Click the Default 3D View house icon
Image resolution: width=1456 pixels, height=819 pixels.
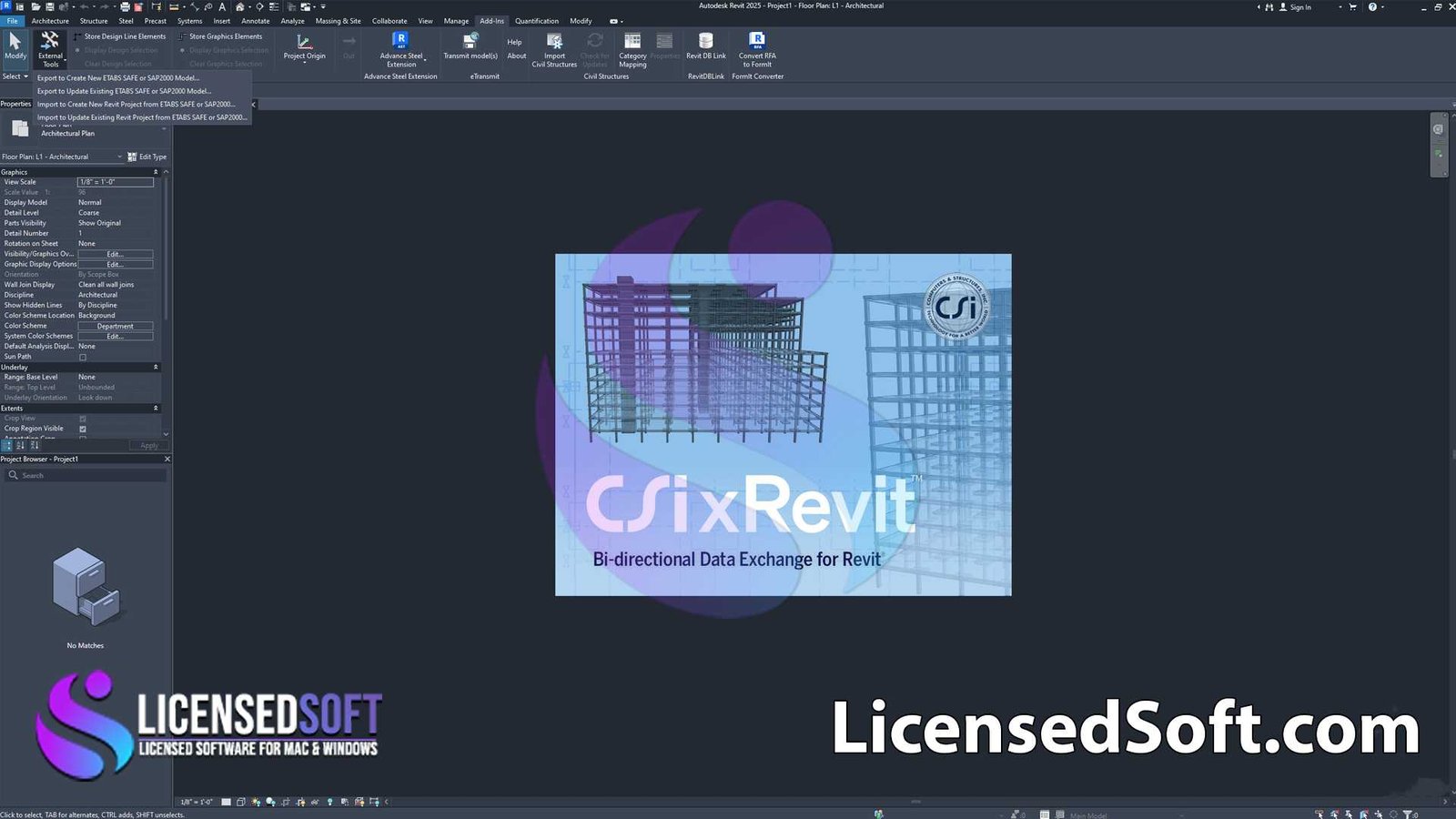point(240,6)
